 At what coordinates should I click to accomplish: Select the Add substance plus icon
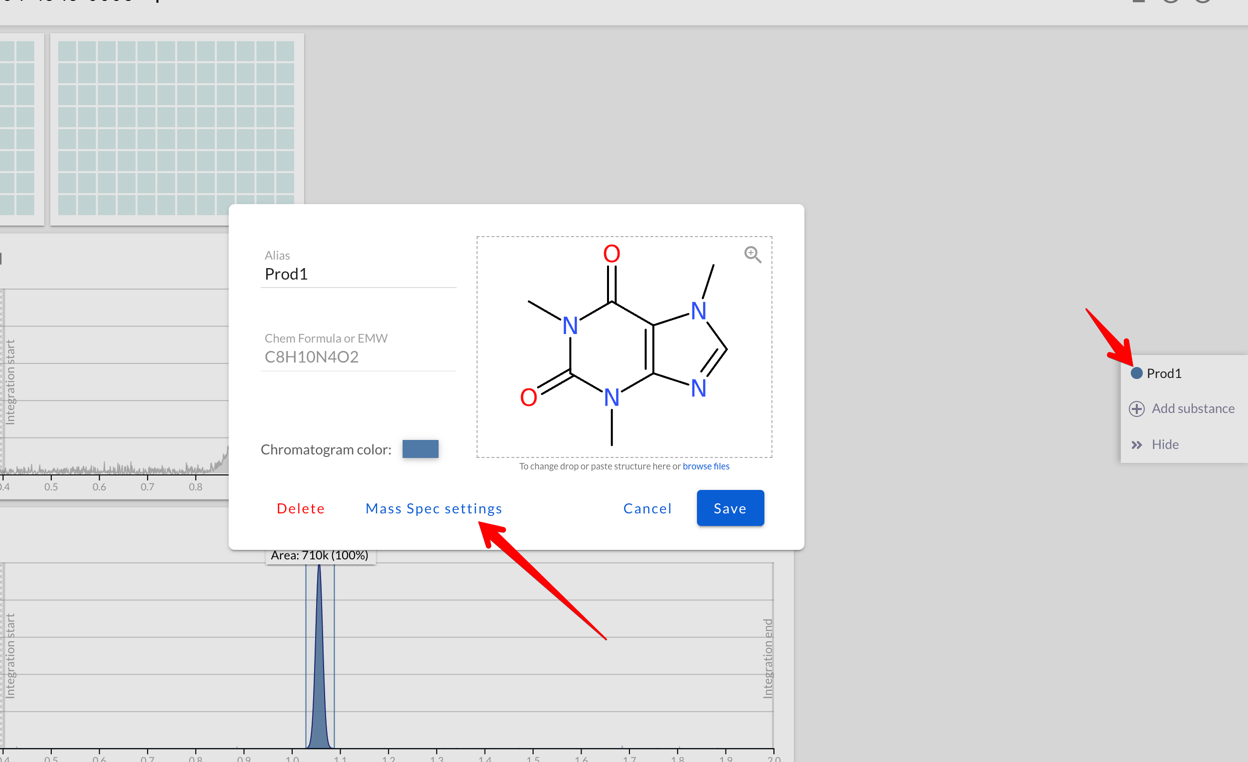point(1137,408)
